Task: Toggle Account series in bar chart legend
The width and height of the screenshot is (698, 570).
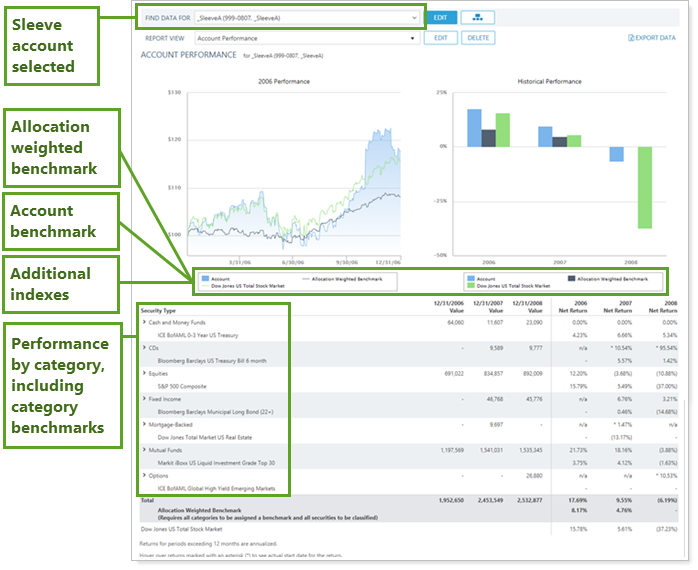Action: click(485, 279)
